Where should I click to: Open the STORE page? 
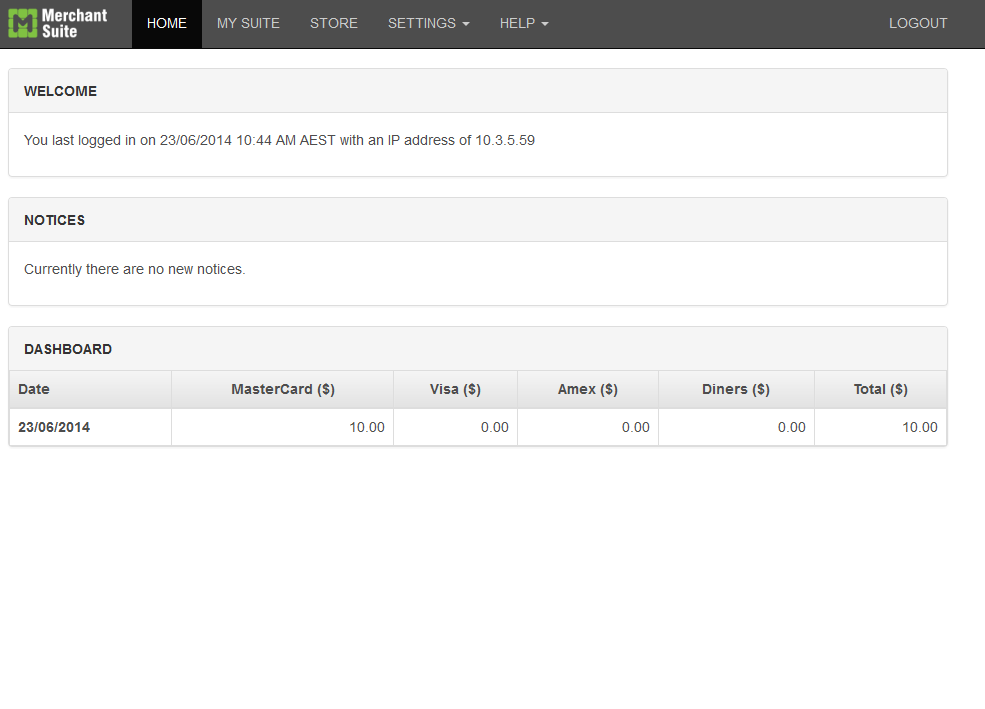tap(334, 23)
